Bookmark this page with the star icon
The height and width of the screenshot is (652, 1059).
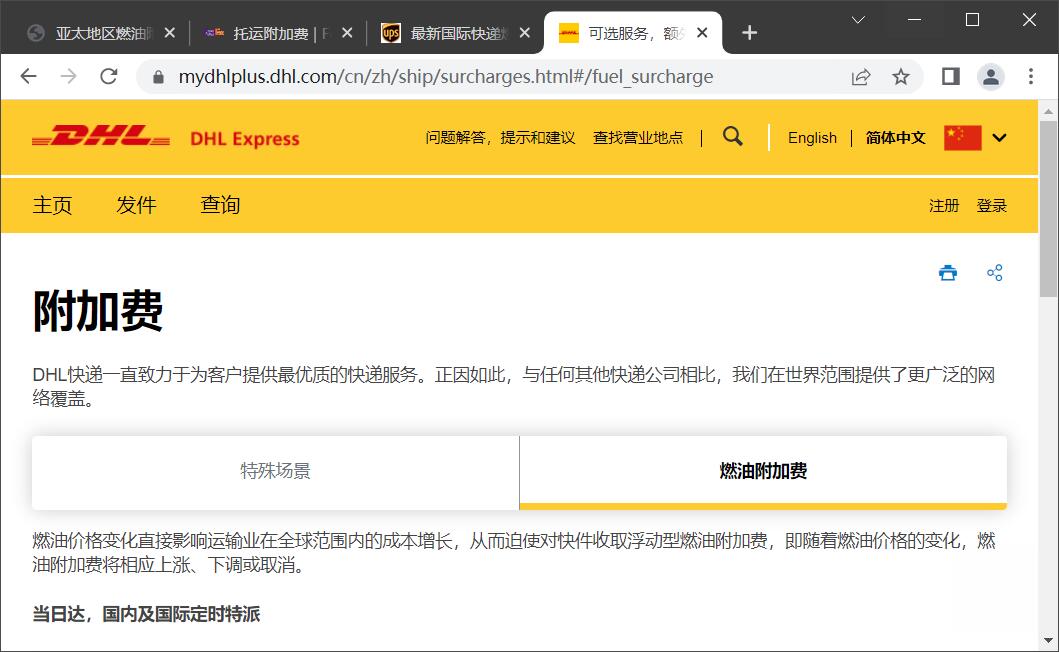[x=900, y=77]
